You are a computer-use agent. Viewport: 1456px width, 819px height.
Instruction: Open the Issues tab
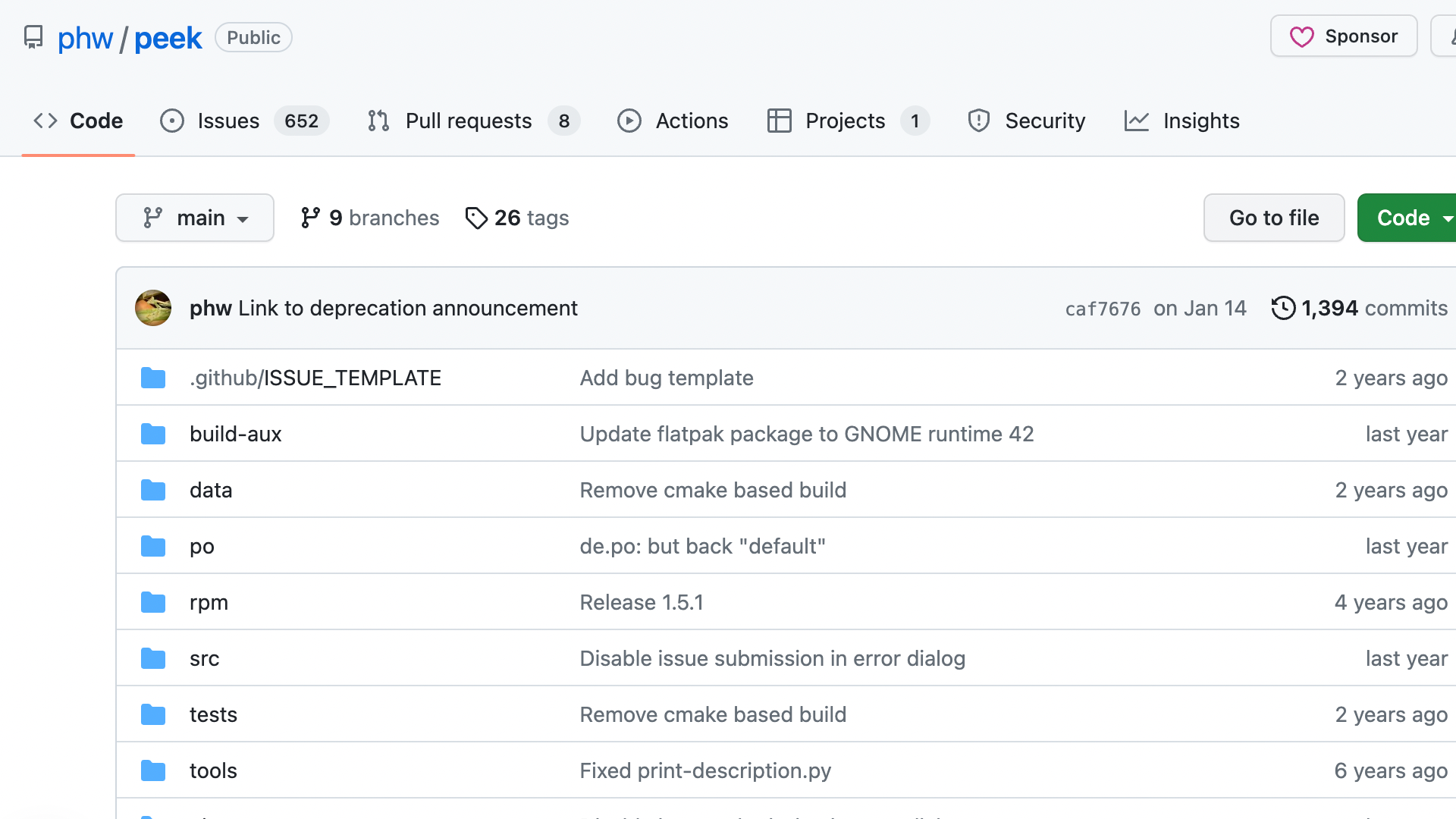[x=227, y=121]
